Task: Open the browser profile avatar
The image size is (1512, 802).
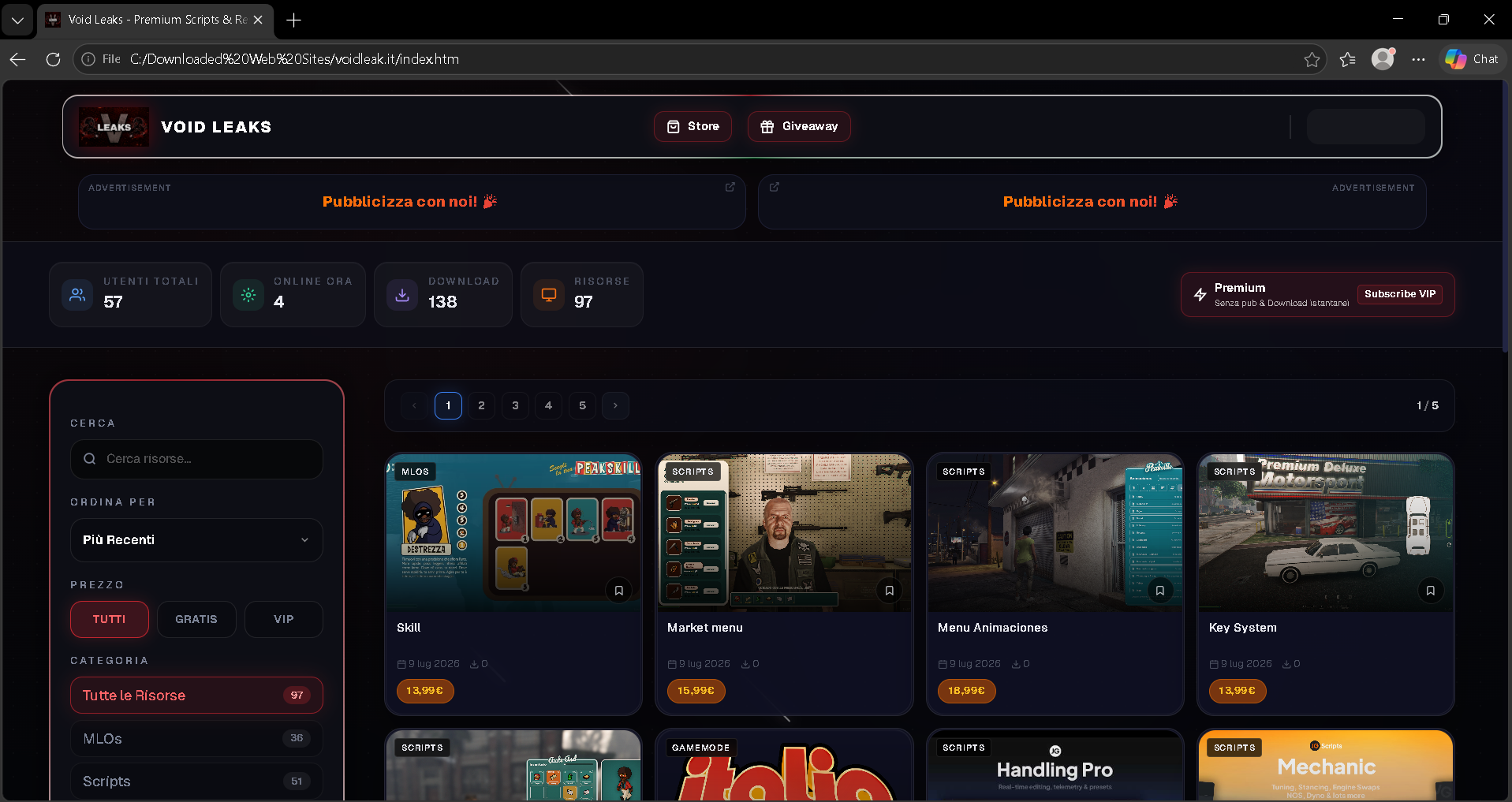Action: pos(1383,59)
